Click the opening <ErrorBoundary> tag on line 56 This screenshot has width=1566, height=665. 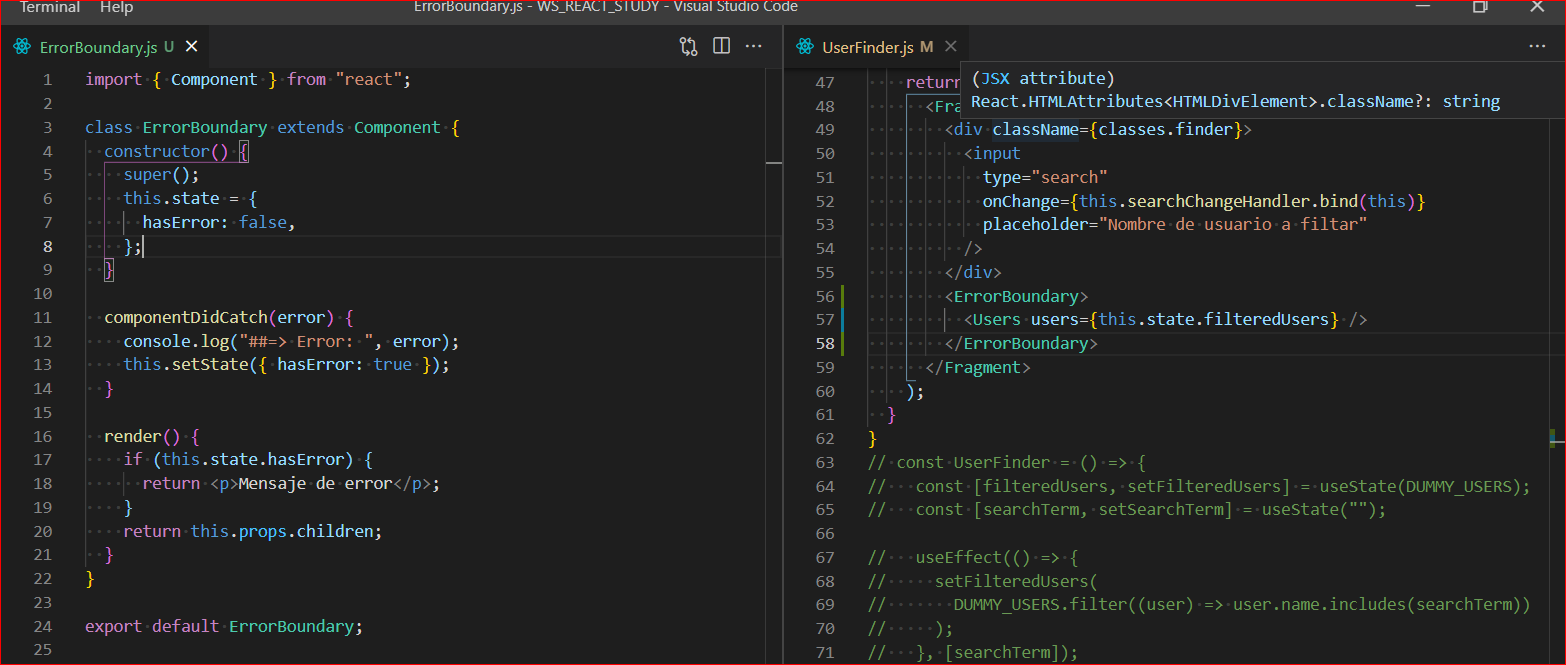point(1016,296)
